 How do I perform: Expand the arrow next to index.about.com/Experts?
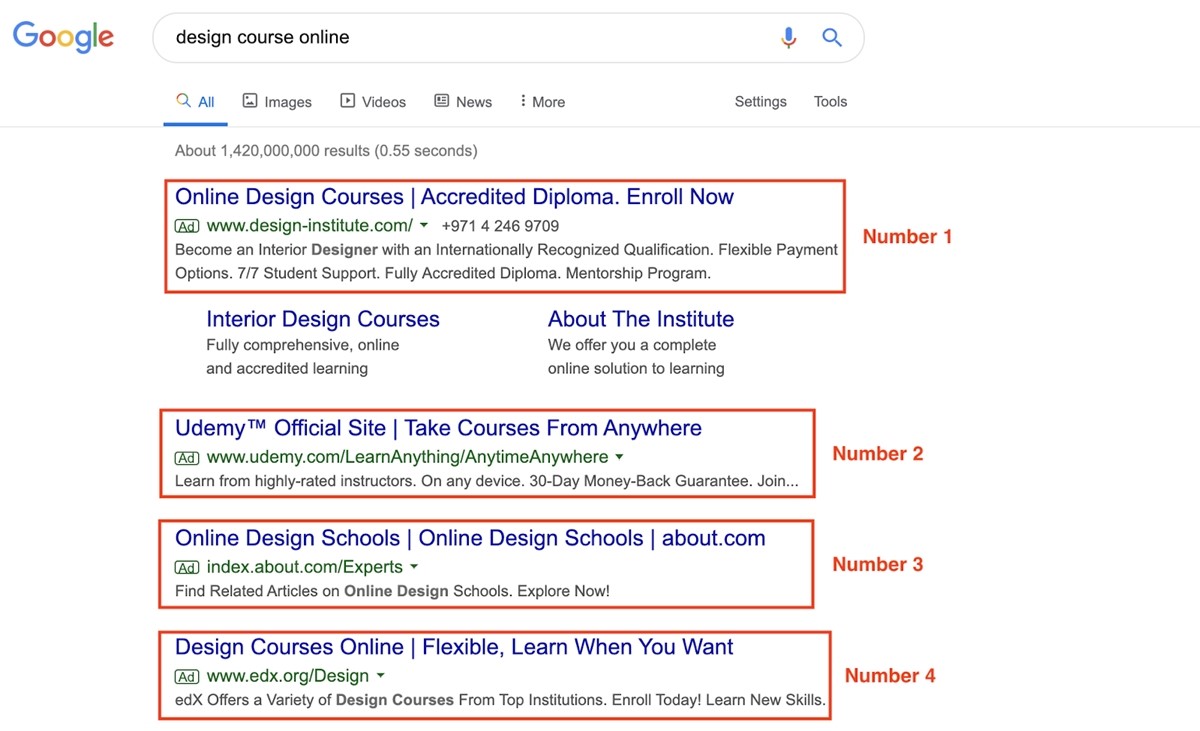[x=414, y=567]
